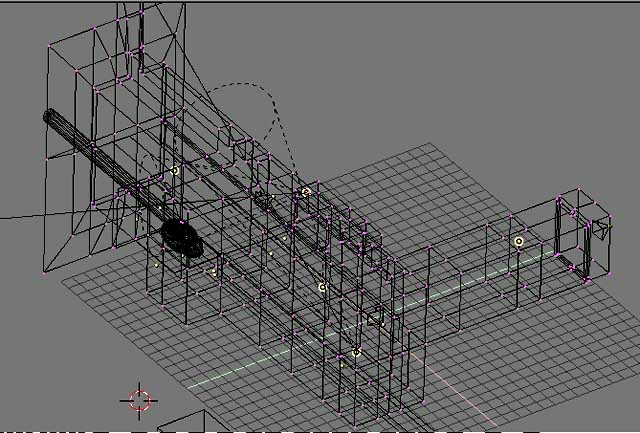Click the small dark box on the green axis
The width and height of the screenshot is (640, 433).
pos(375,318)
